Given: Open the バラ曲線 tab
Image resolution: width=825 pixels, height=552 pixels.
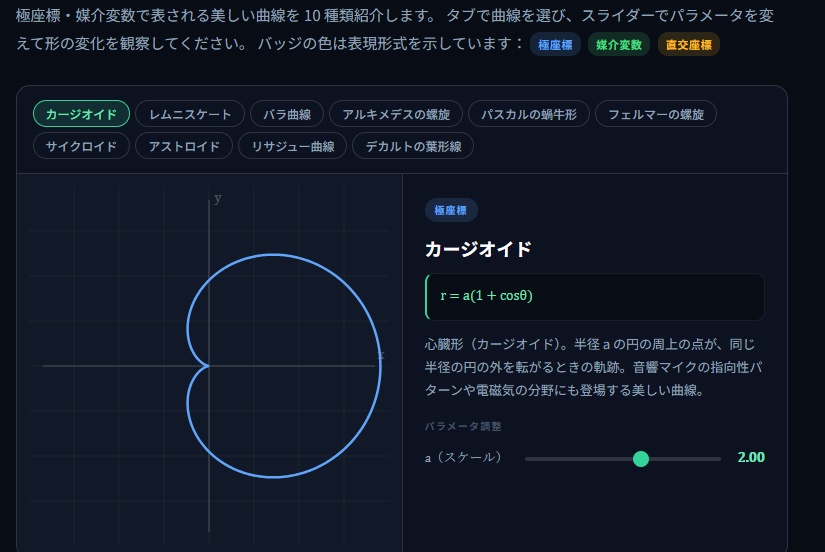Looking at the screenshot, I should 287,114.
